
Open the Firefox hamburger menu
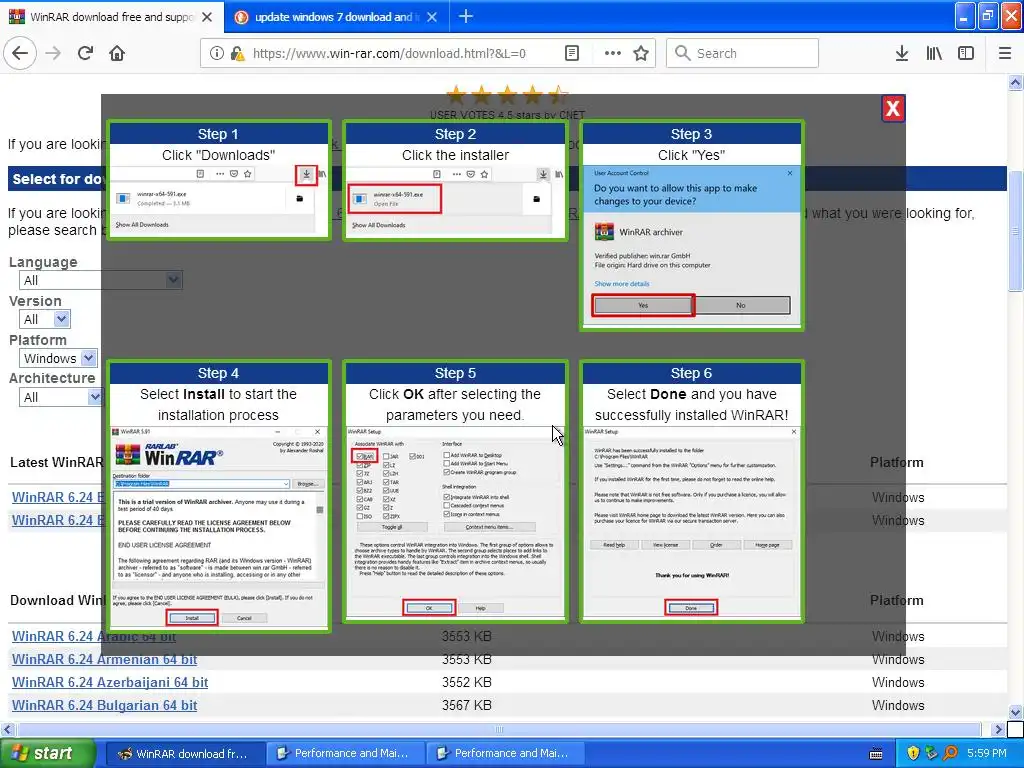[1004, 54]
